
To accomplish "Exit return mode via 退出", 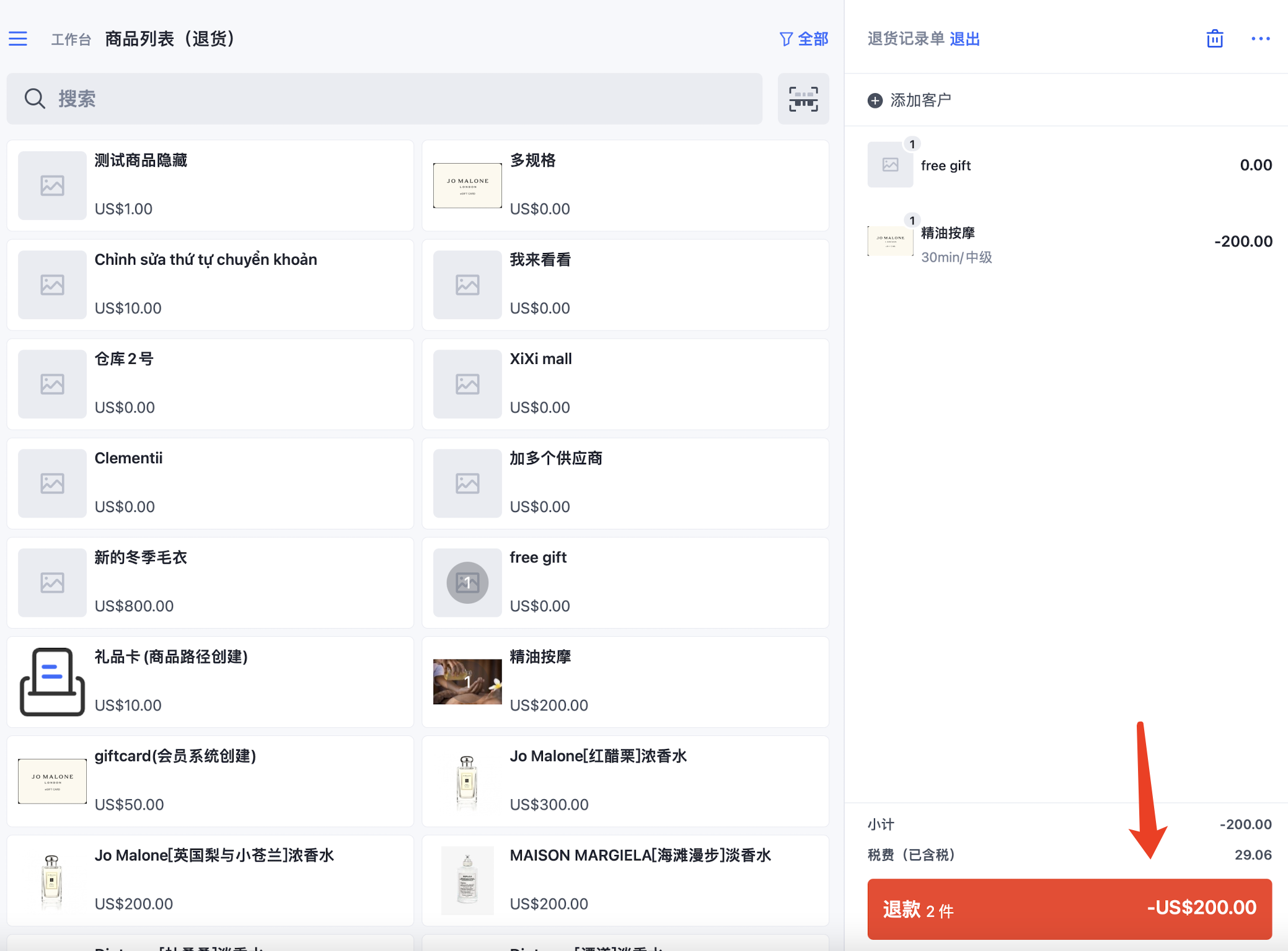I will [965, 39].
